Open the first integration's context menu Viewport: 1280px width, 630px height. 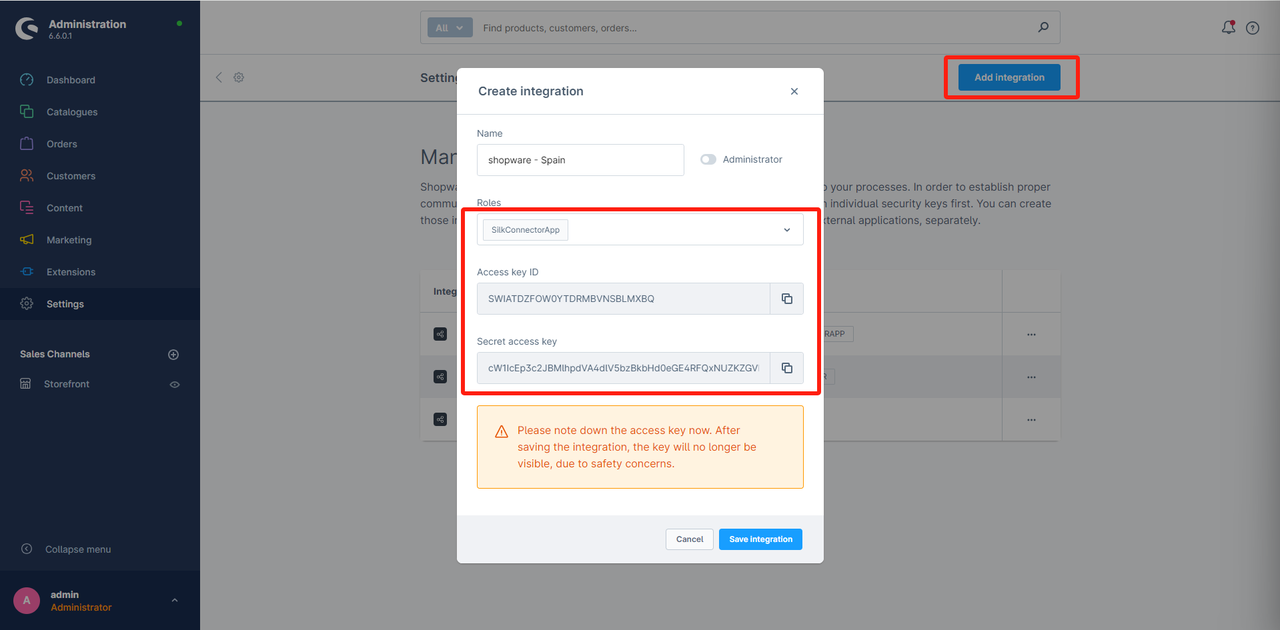pyautogui.click(x=1030, y=334)
